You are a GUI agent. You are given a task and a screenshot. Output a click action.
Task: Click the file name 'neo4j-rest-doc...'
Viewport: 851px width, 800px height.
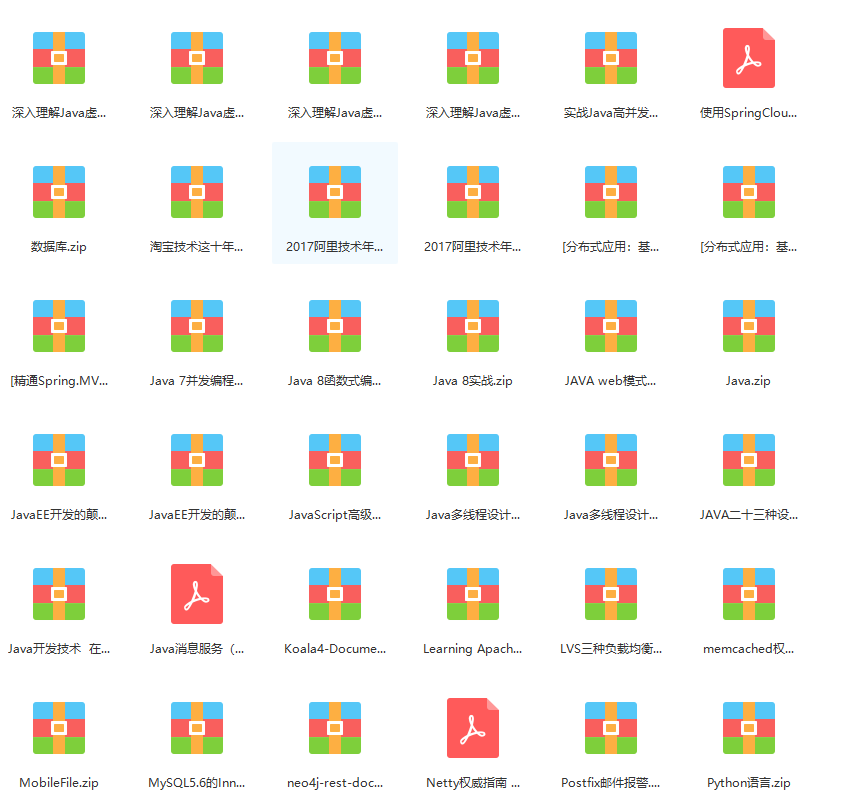[x=335, y=783]
